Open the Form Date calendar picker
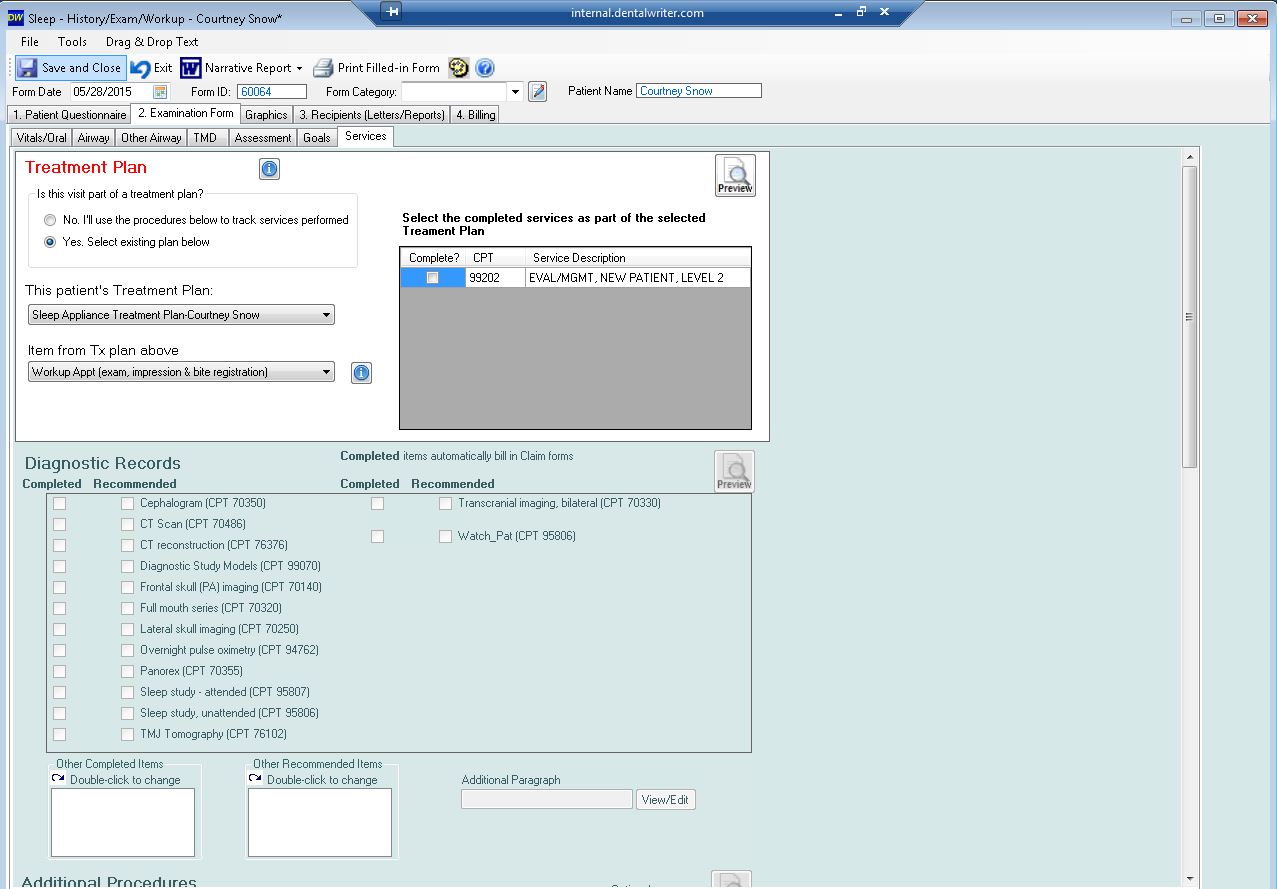The image size is (1277, 889). [x=160, y=92]
